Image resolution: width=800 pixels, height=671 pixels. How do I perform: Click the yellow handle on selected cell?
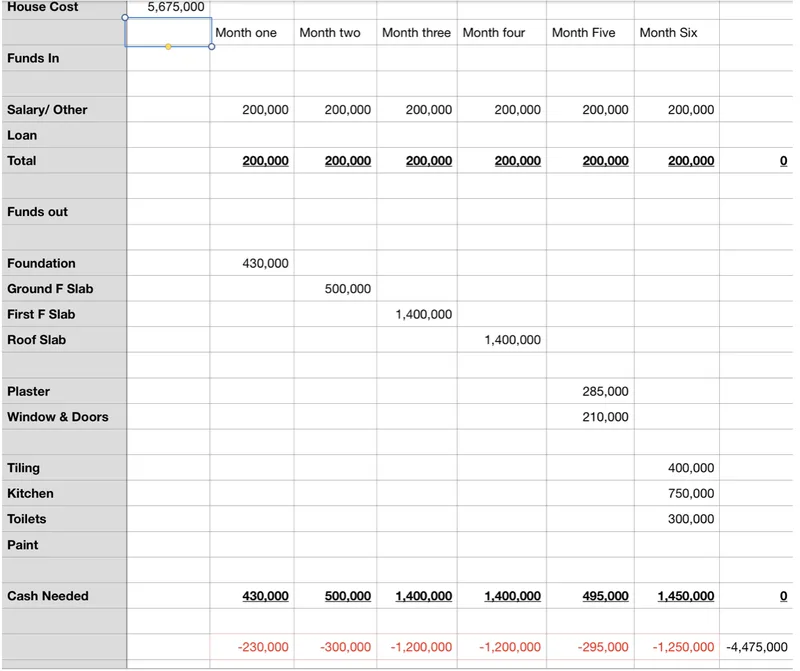click(x=168, y=46)
